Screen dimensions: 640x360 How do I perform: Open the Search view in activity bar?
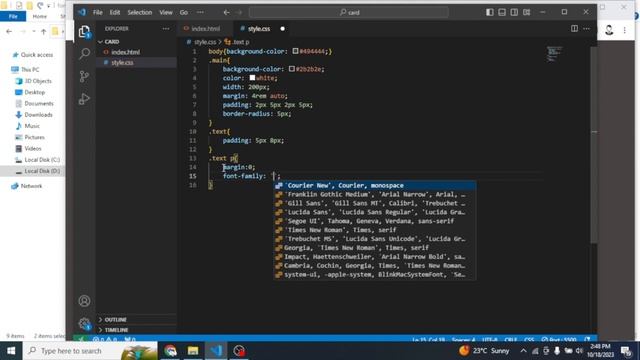pyautogui.click(x=84, y=53)
